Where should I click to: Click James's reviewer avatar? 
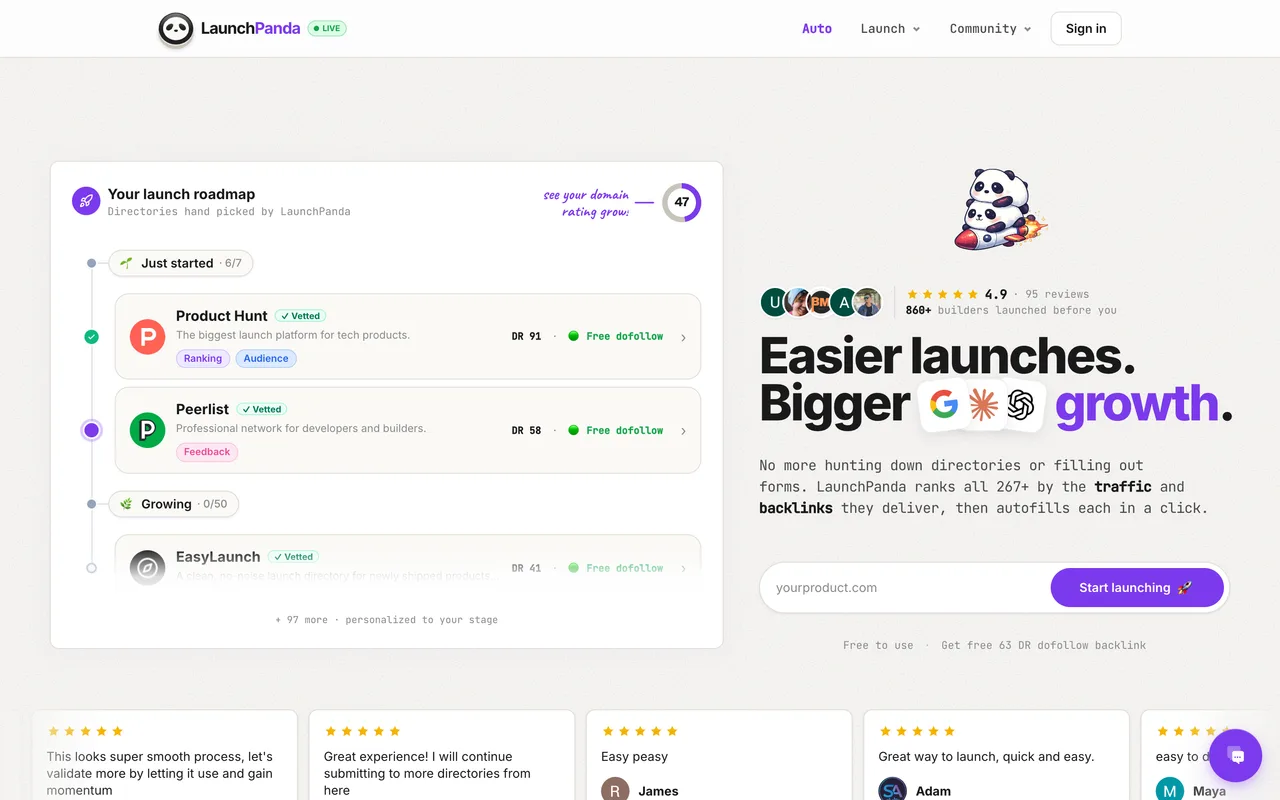(616, 790)
